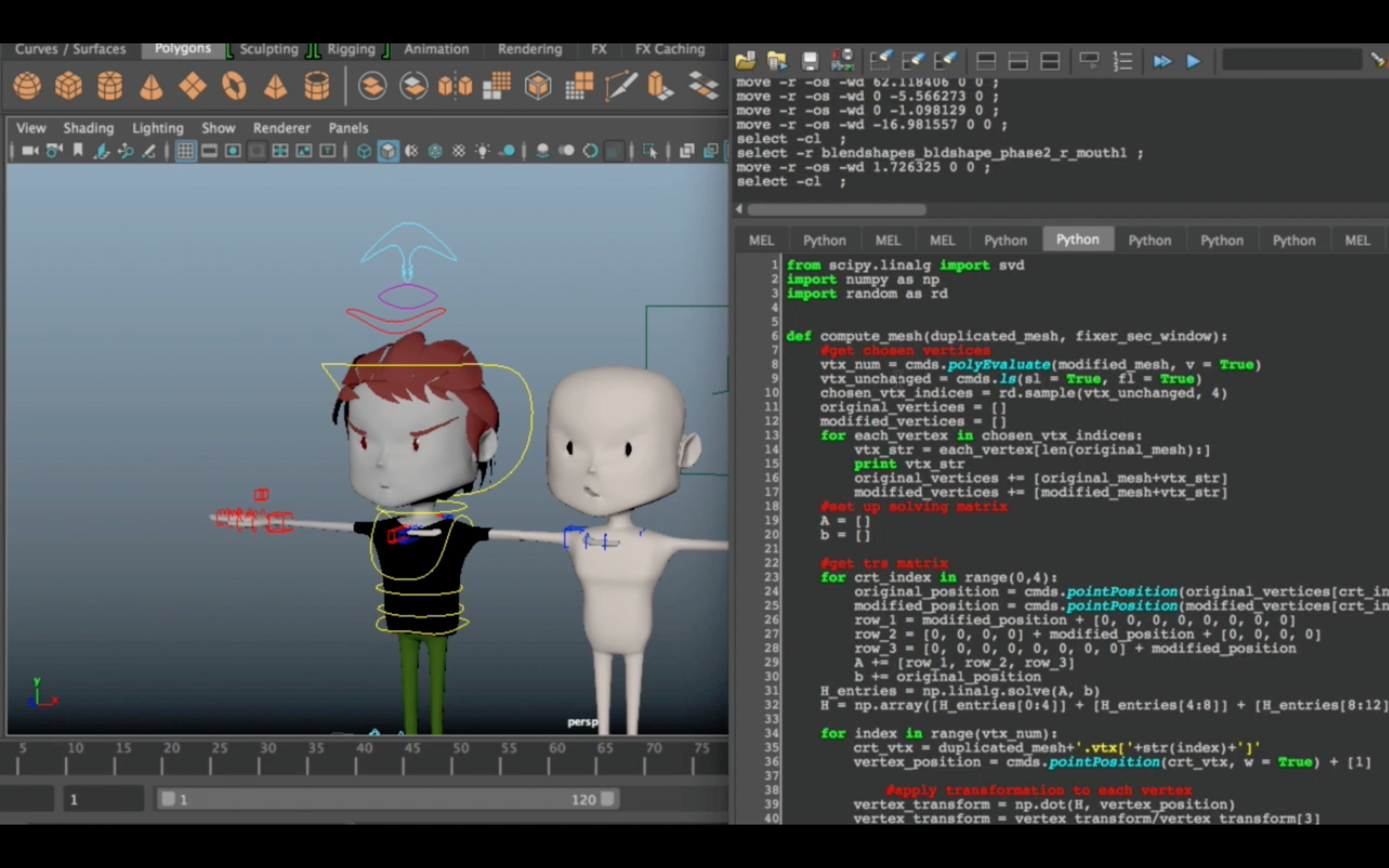
Task: Click the playback start frame field
Action: [x=103, y=799]
